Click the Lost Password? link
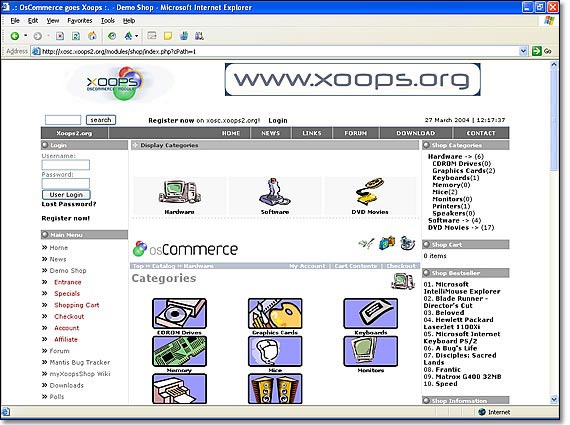The height and width of the screenshot is (425, 570). [69, 204]
